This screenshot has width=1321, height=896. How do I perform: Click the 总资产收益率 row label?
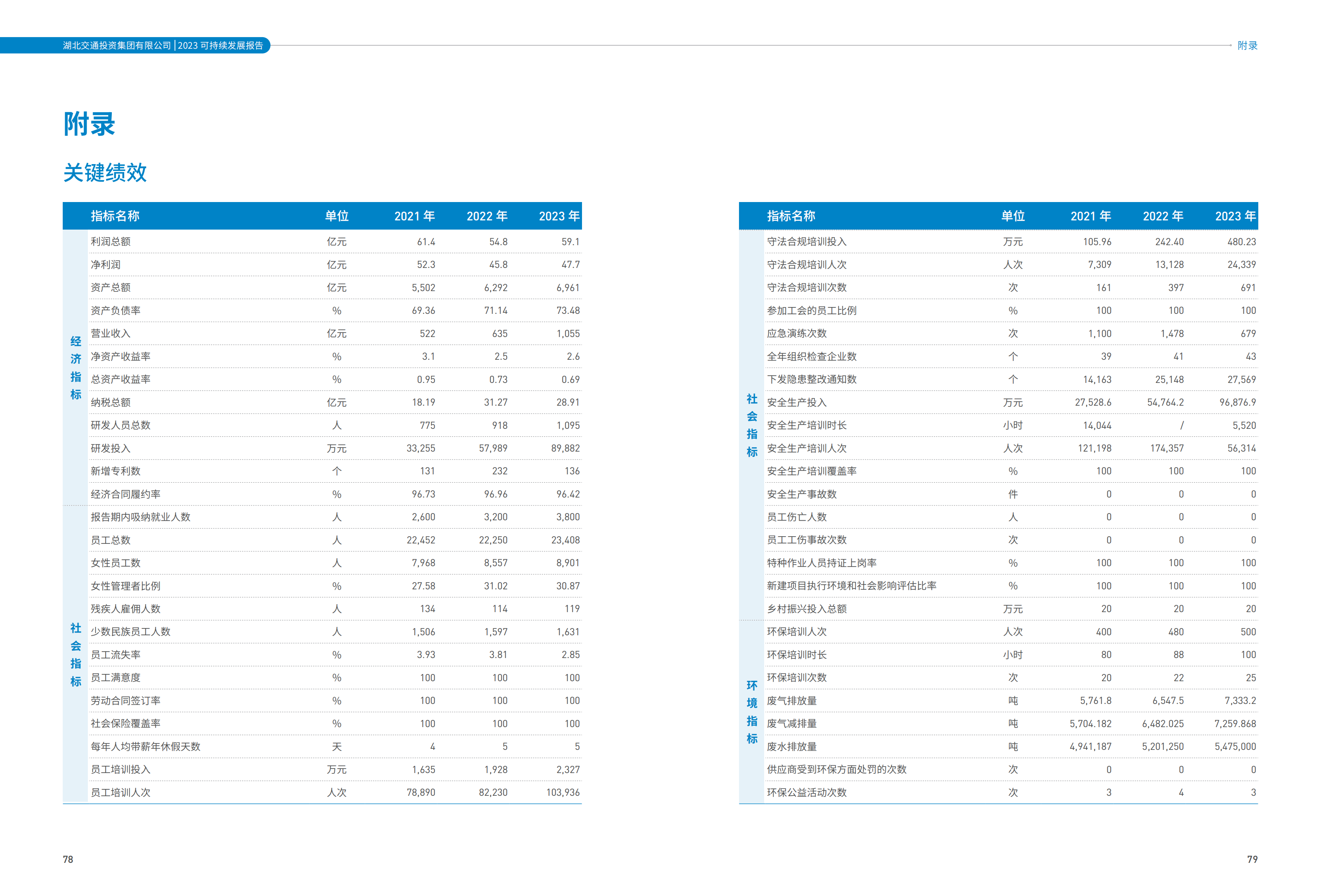[x=121, y=379]
